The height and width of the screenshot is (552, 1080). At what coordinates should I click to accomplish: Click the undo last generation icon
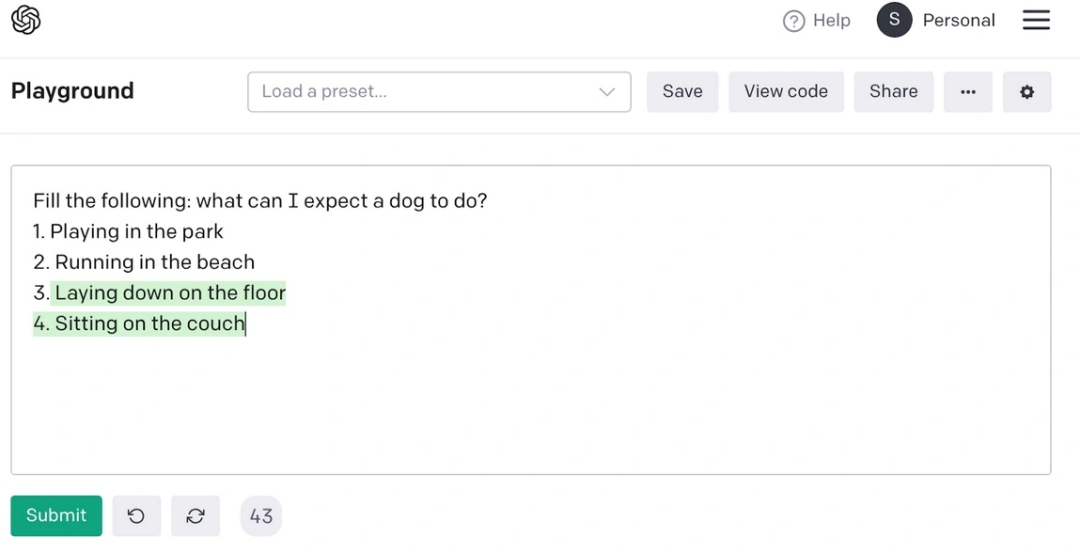pyautogui.click(x=136, y=516)
